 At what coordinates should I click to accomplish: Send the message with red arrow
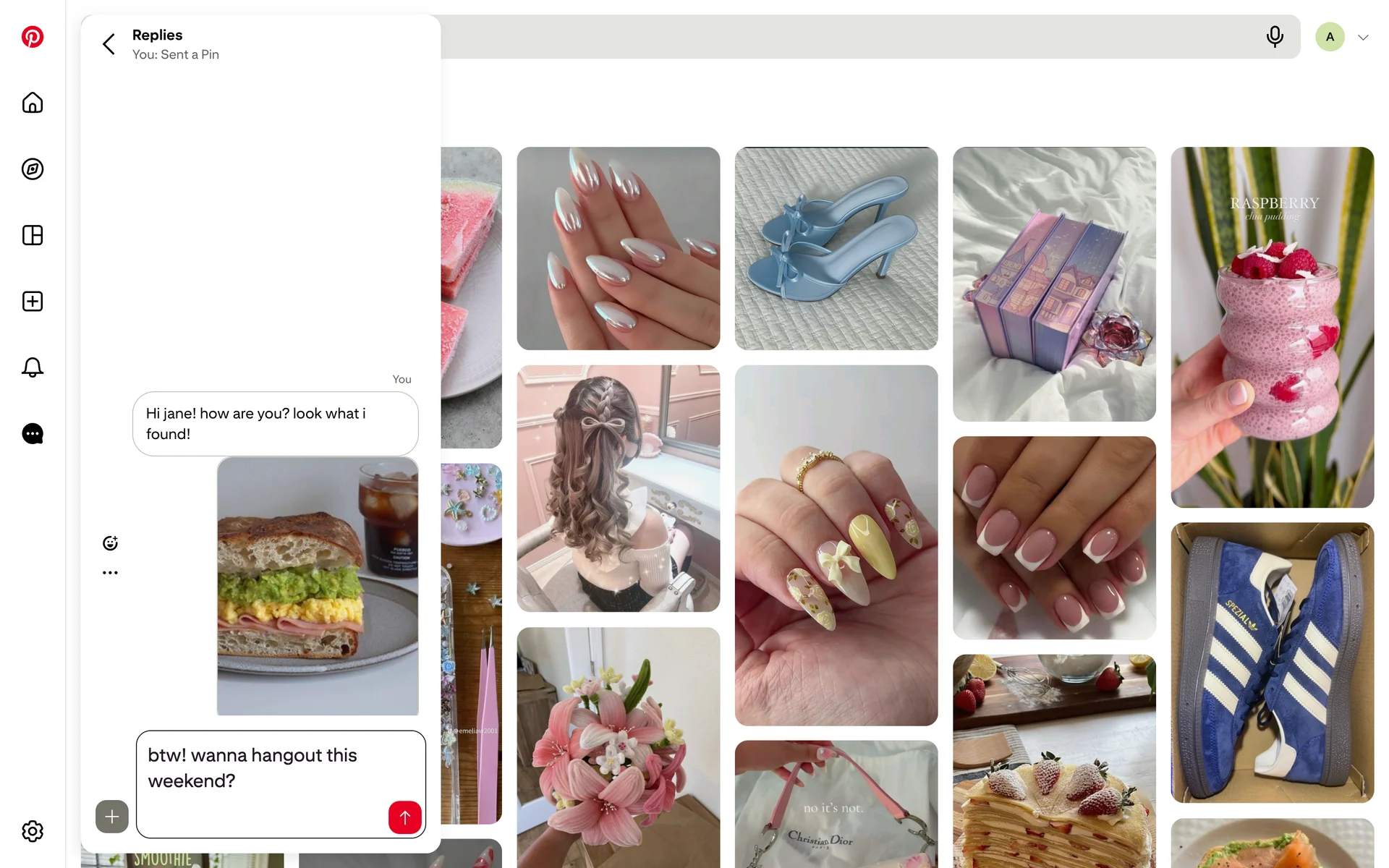pos(405,817)
